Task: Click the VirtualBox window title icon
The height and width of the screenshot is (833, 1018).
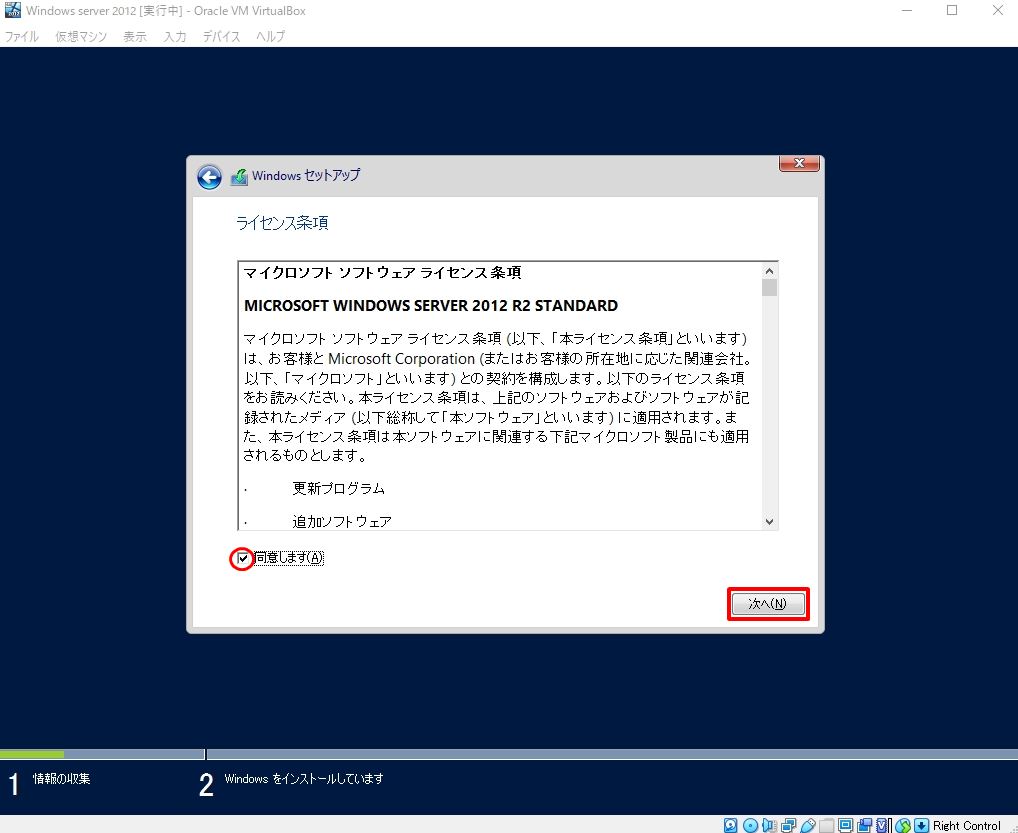Action: pyautogui.click(x=12, y=10)
